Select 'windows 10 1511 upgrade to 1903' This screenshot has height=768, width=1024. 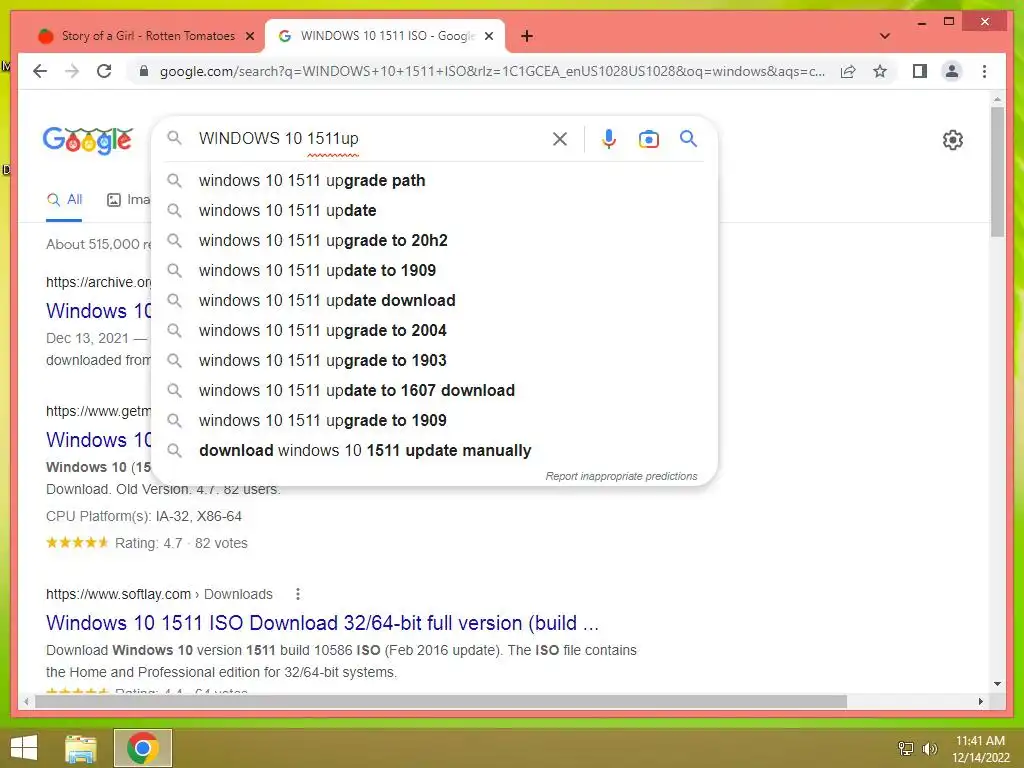tap(434, 360)
